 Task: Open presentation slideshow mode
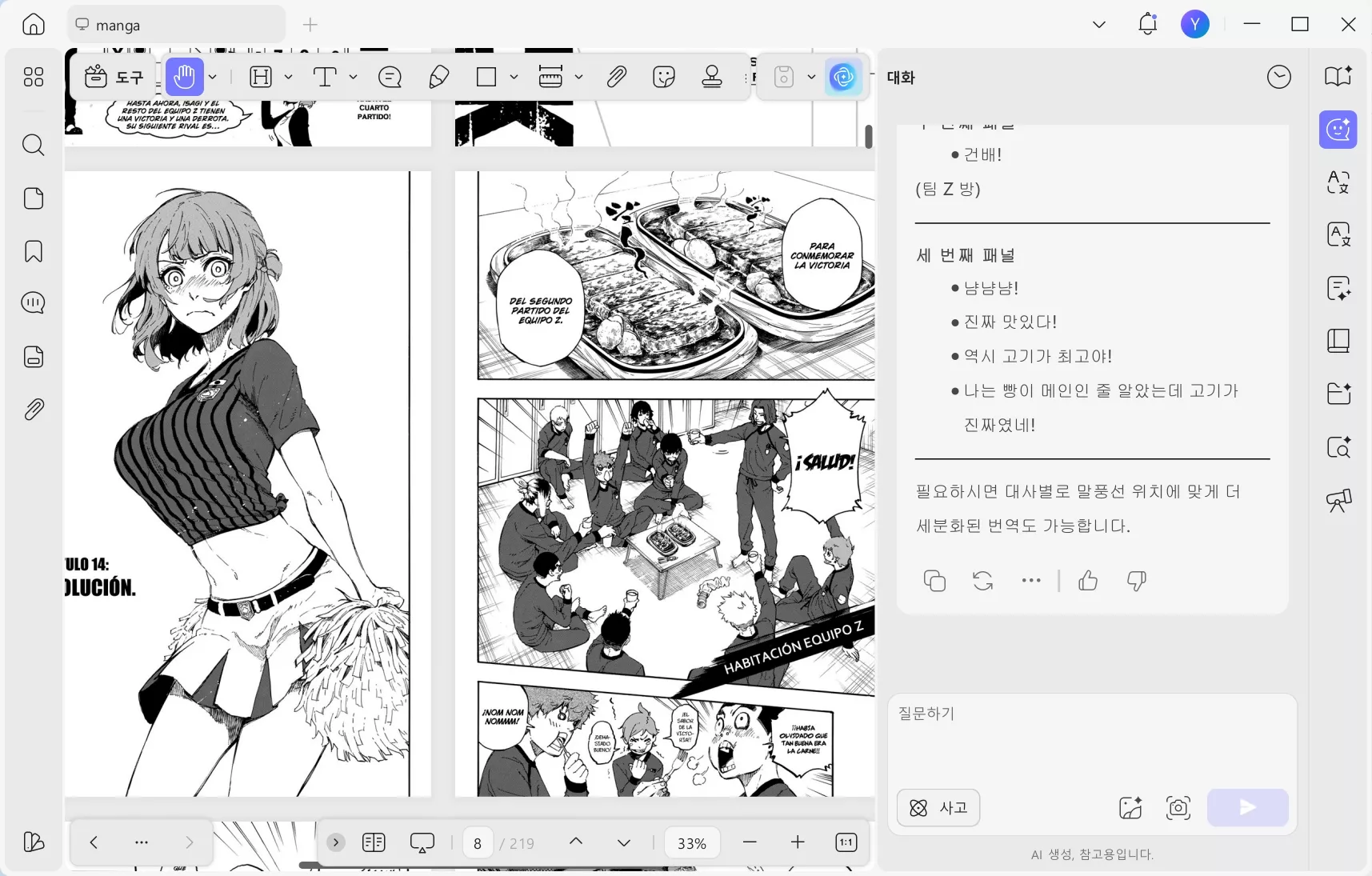[422, 842]
